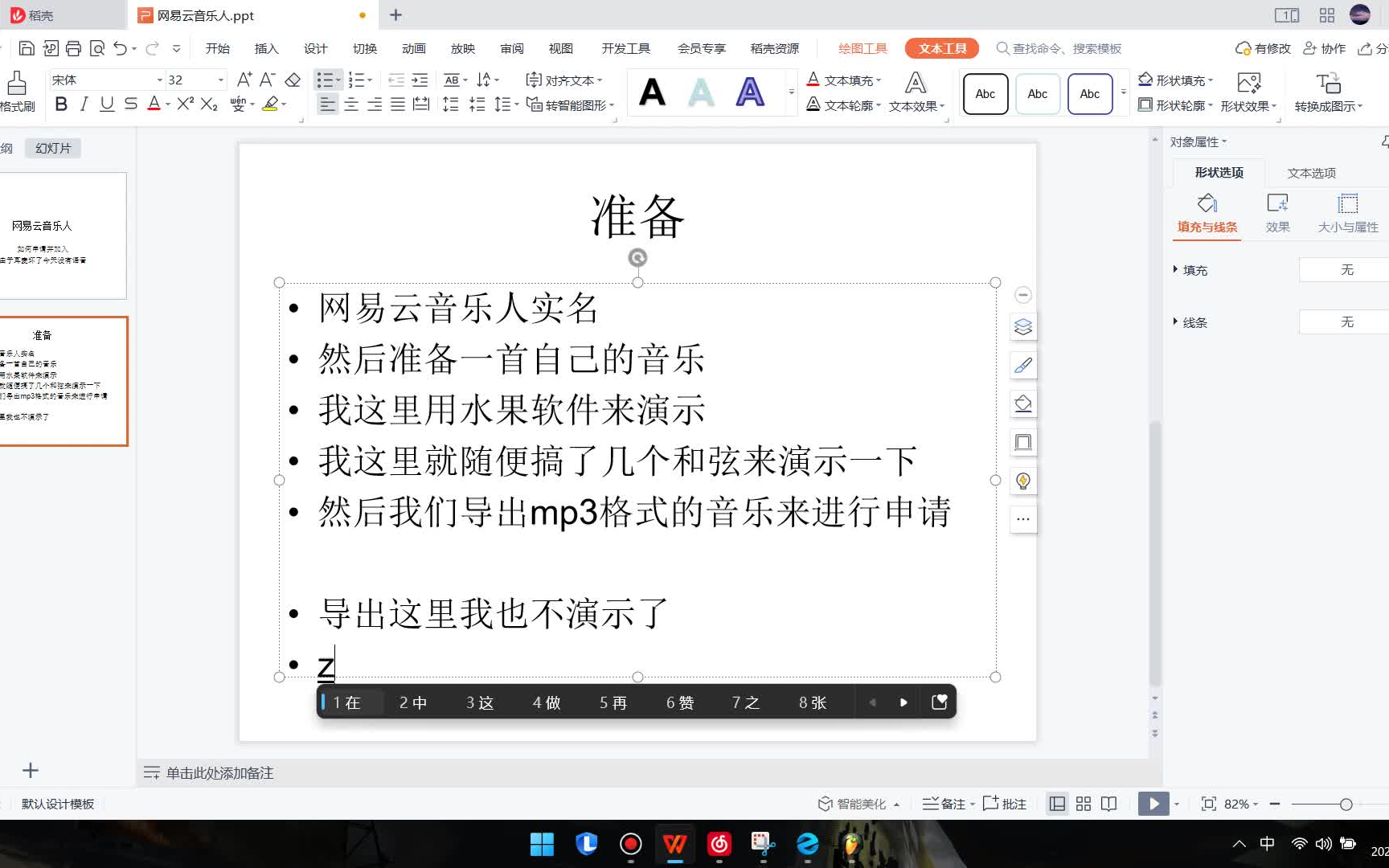Image resolution: width=1389 pixels, height=868 pixels.
Task: Click 文本效果 button
Action: point(916,92)
